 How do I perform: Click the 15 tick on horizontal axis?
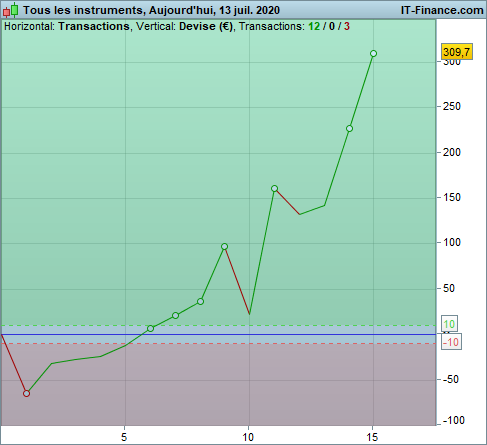pyautogui.click(x=372, y=437)
